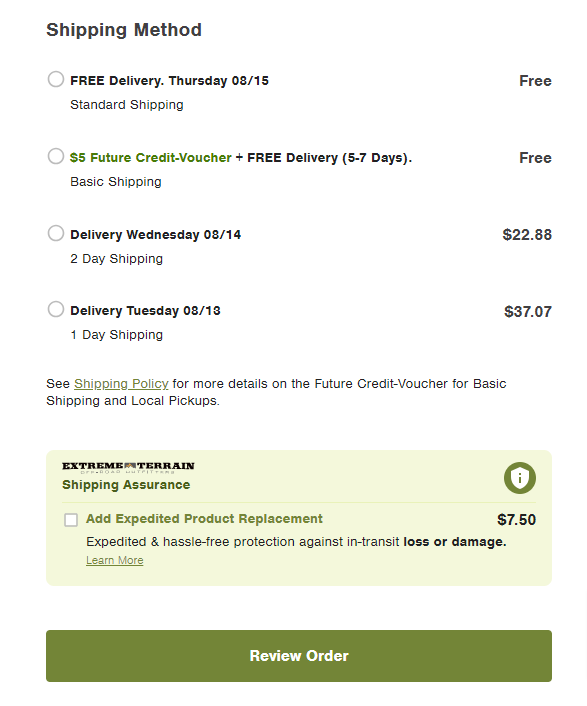Enable the Expedited Product Replacement checkbox
Viewport: 587px width, 706px height.
pyautogui.click(x=71, y=520)
